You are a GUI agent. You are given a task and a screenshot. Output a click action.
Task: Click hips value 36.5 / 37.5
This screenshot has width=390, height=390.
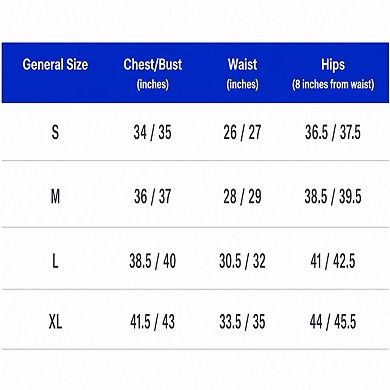333,132
